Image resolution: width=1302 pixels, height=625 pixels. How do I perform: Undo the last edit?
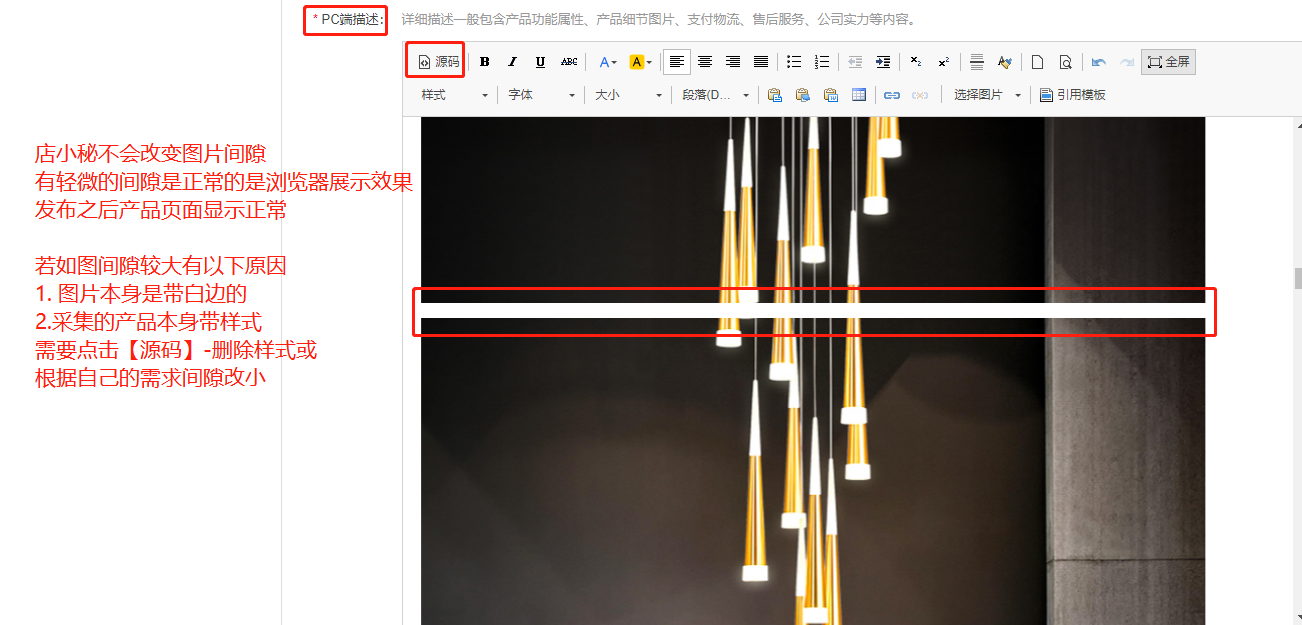coord(1099,62)
